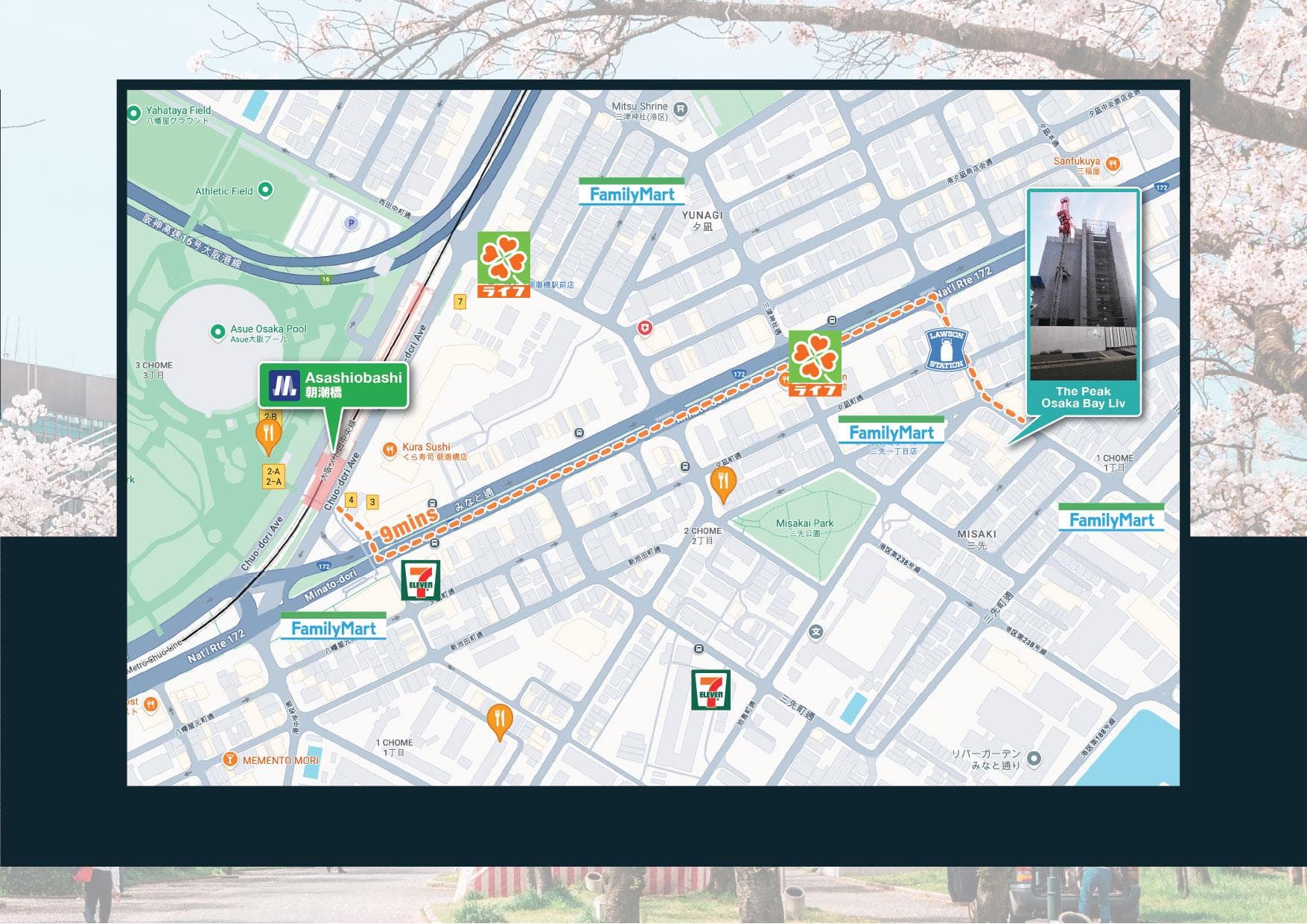Click the FamilyMart logo below Life store
Image resolution: width=1307 pixels, height=924 pixels.
pyautogui.click(x=891, y=431)
